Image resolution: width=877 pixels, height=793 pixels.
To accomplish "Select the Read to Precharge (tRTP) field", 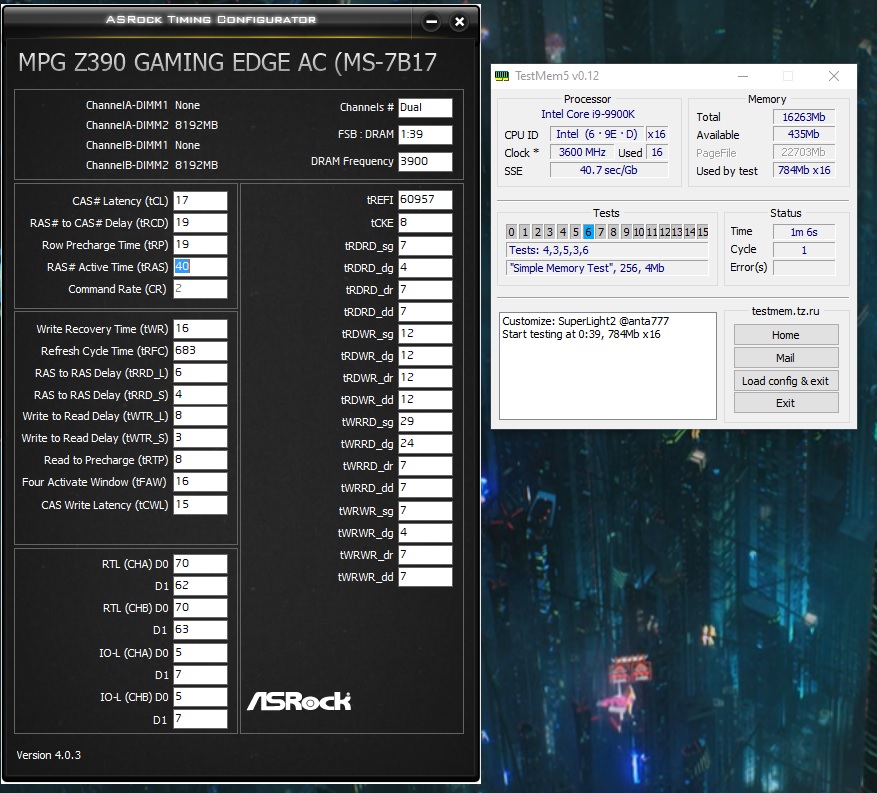I will [200, 460].
